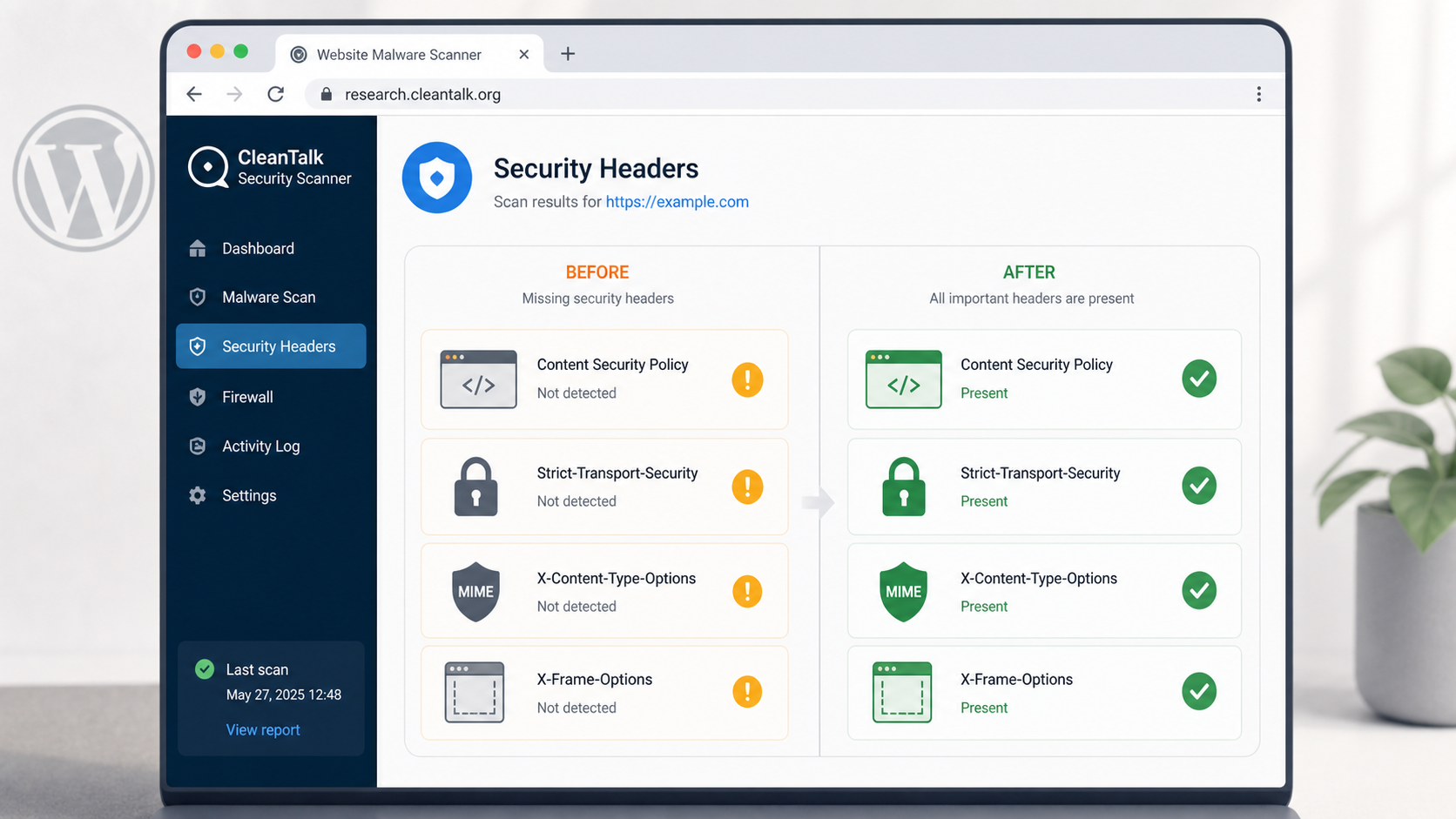Open Activity Log from the sidebar

click(271, 446)
